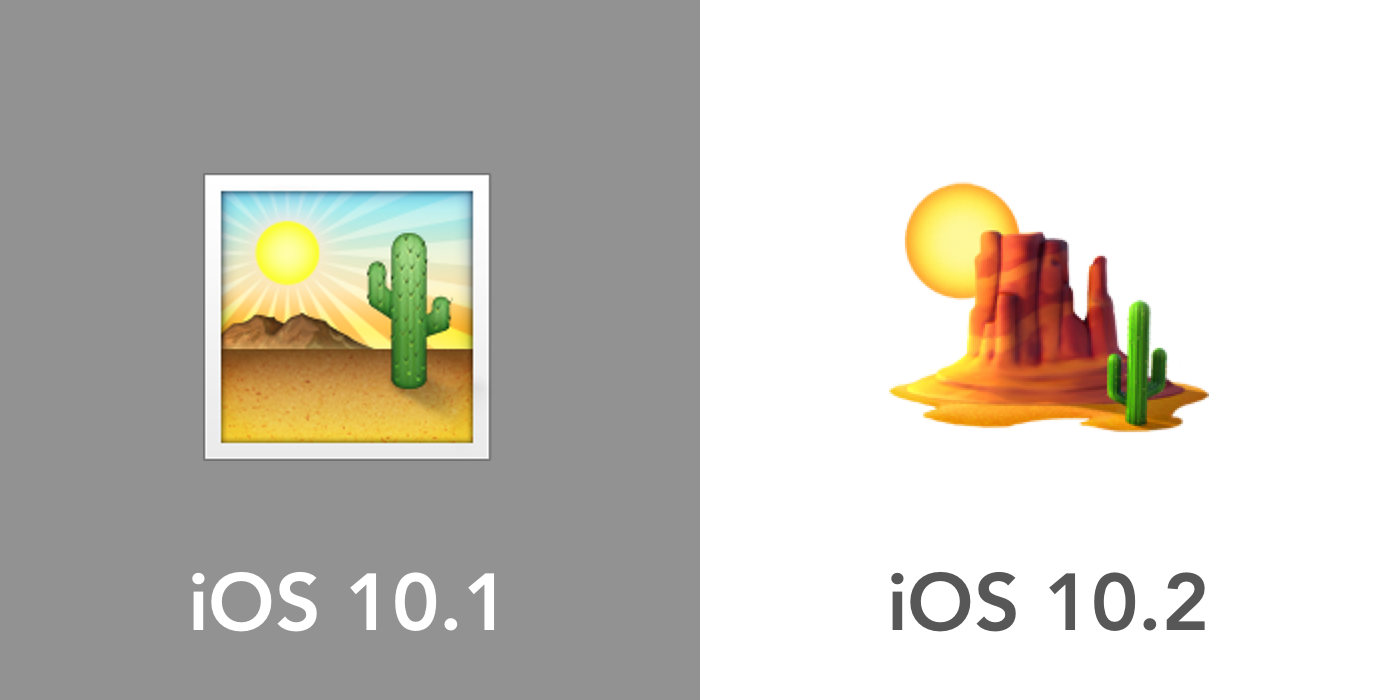This screenshot has height=700, width=1400.
Task: Click the small cactus beside the red mesa
Action: (x=1137, y=363)
